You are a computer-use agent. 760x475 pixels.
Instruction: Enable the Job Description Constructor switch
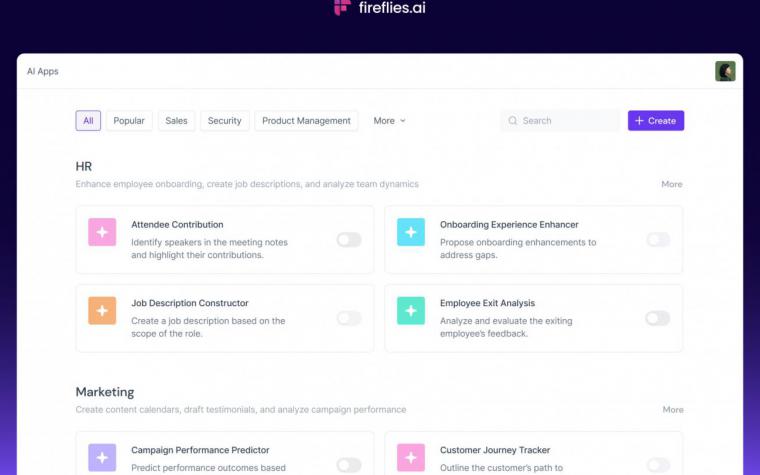349,318
